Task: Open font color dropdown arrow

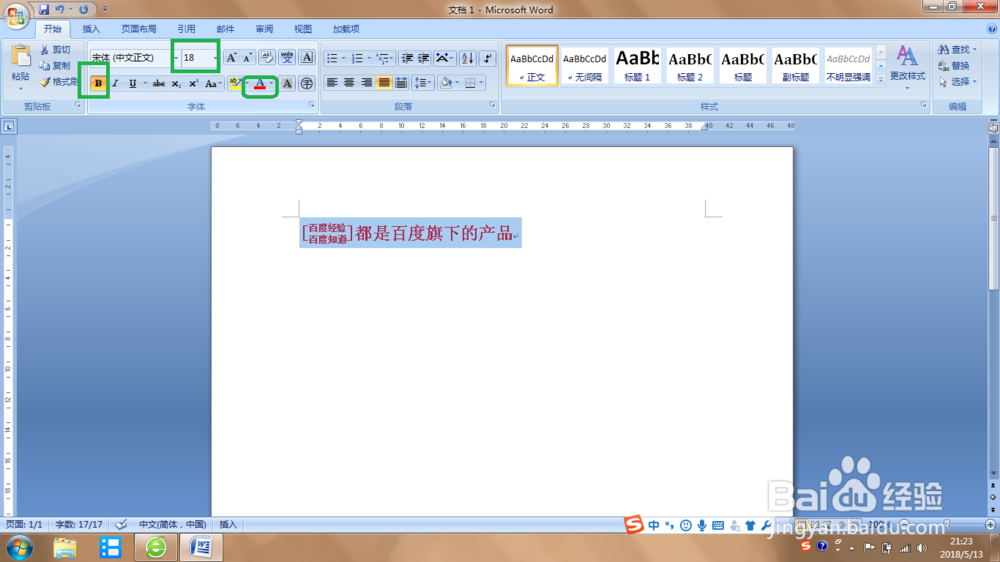Action: [x=271, y=83]
